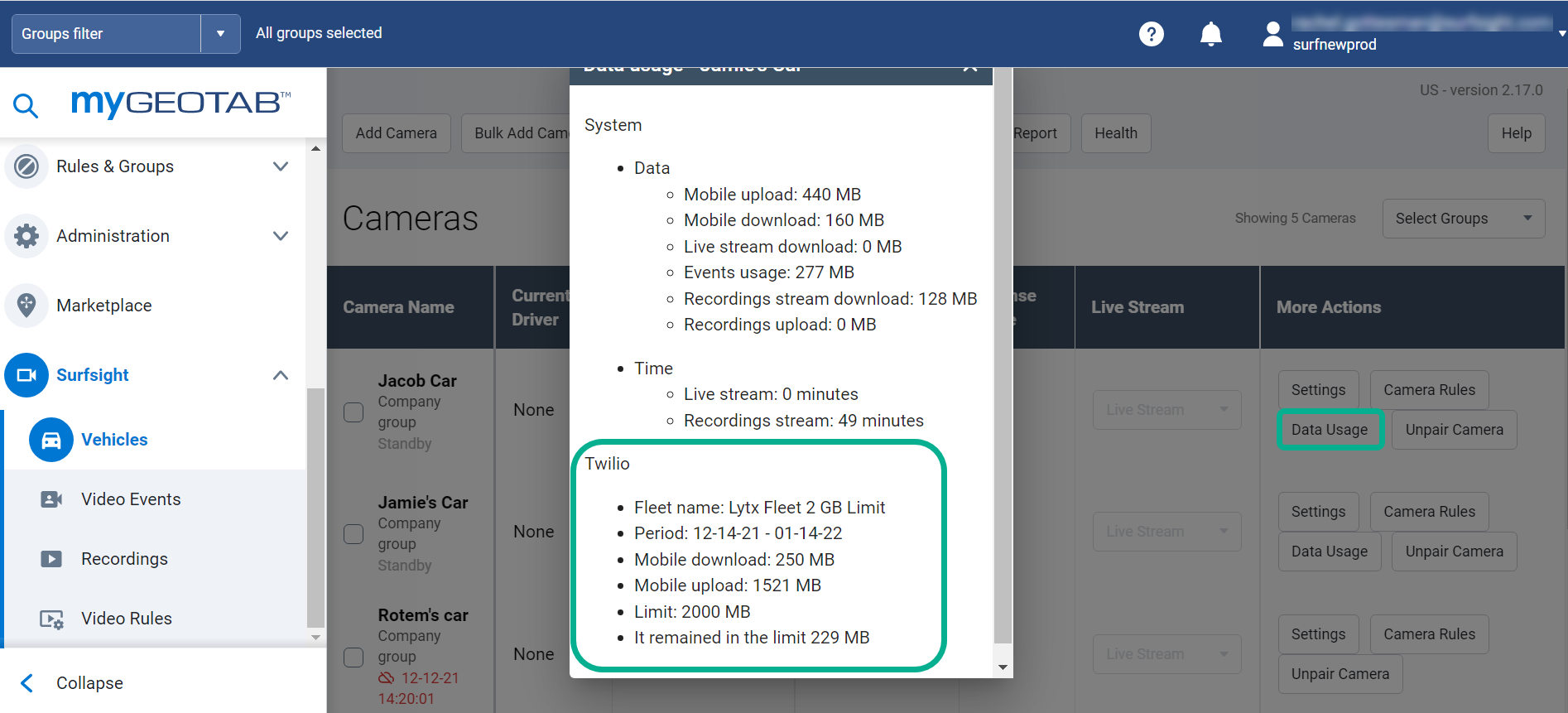The height and width of the screenshot is (713, 1568).
Task: Select the Jamie's Car checkbox
Action: click(354, 534)
